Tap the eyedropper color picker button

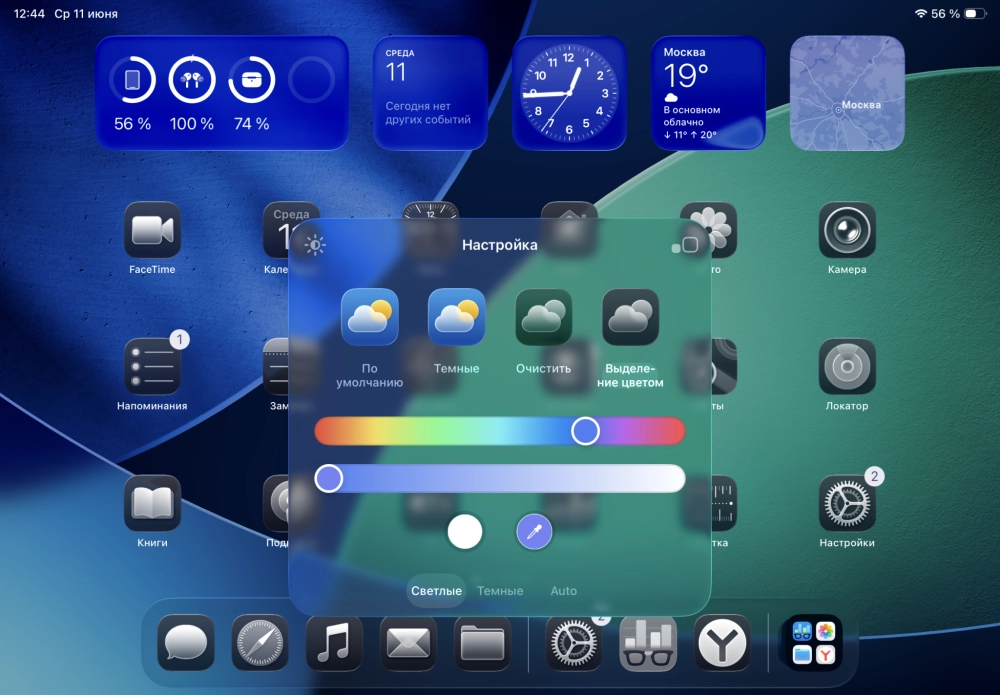(x=534, y=532)
